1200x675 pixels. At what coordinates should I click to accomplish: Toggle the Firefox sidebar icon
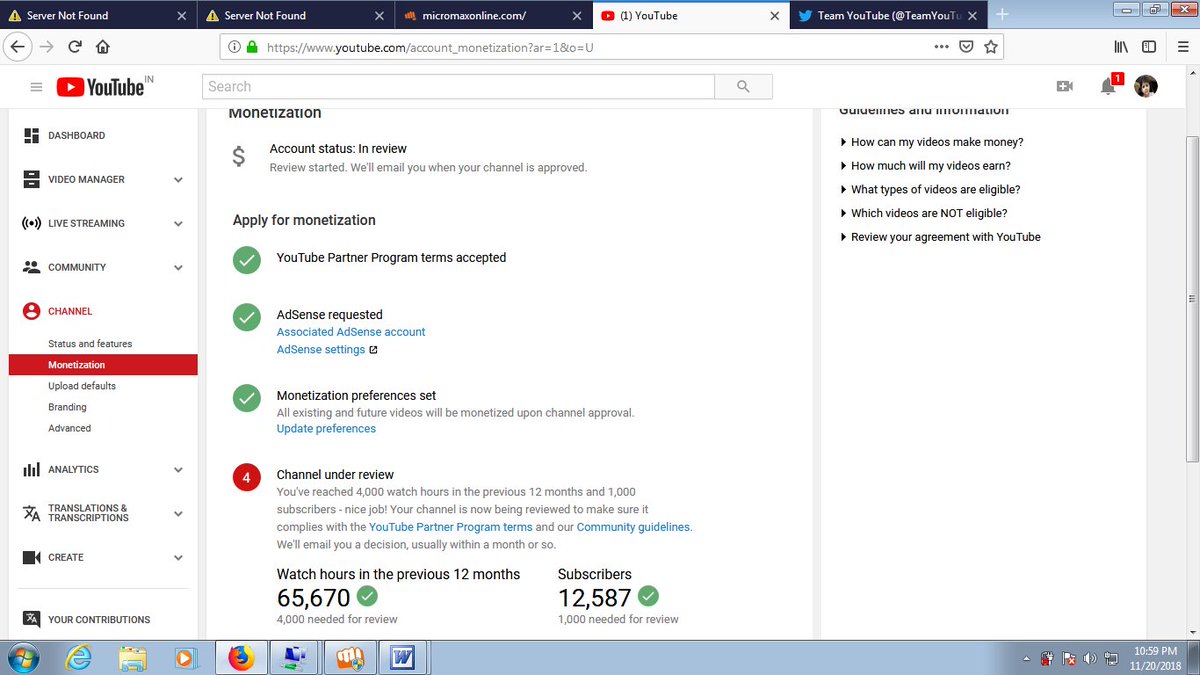tap(1149, 47)
